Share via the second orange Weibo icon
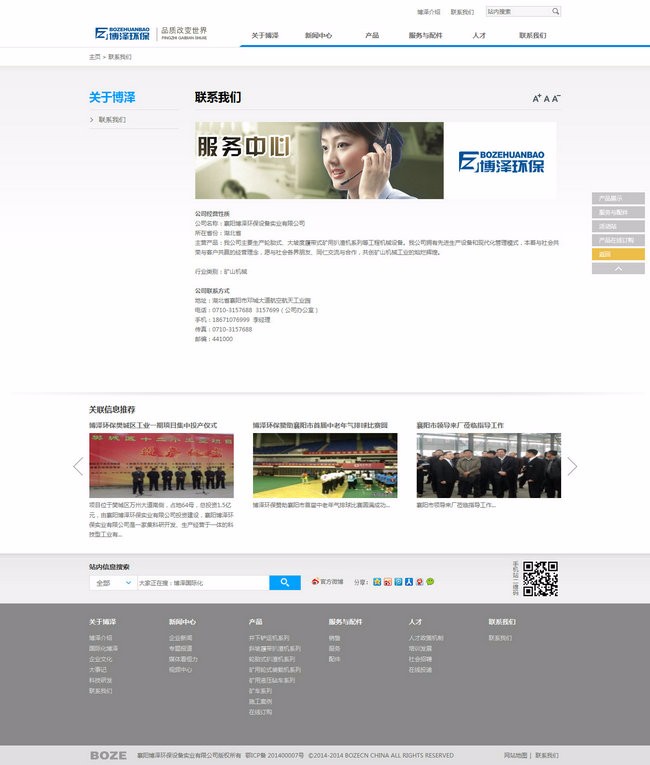The height and width of the screenshot is (765, 650). pos(387,582)
